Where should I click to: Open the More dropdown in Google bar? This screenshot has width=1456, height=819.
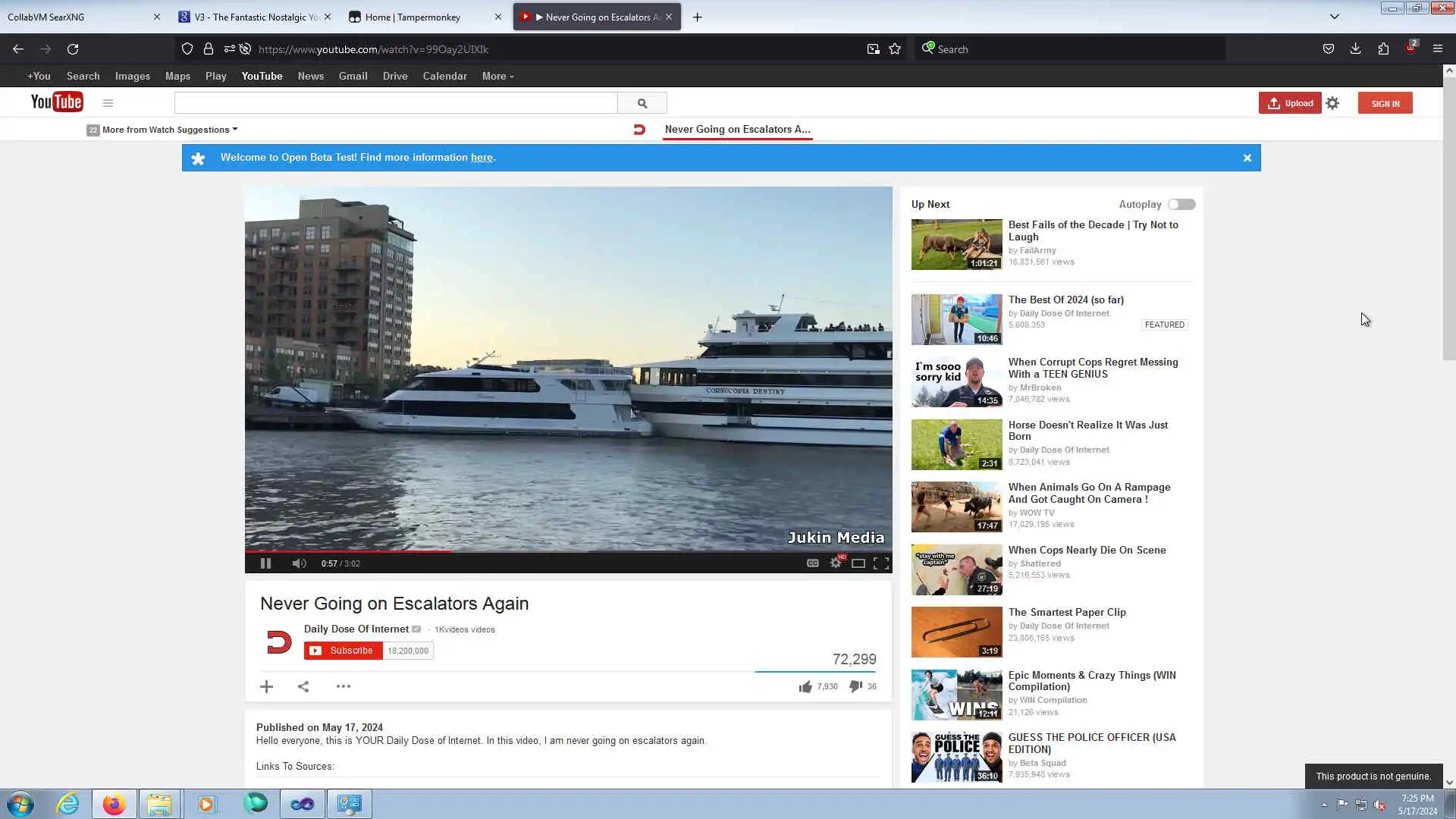click(497, 77)
